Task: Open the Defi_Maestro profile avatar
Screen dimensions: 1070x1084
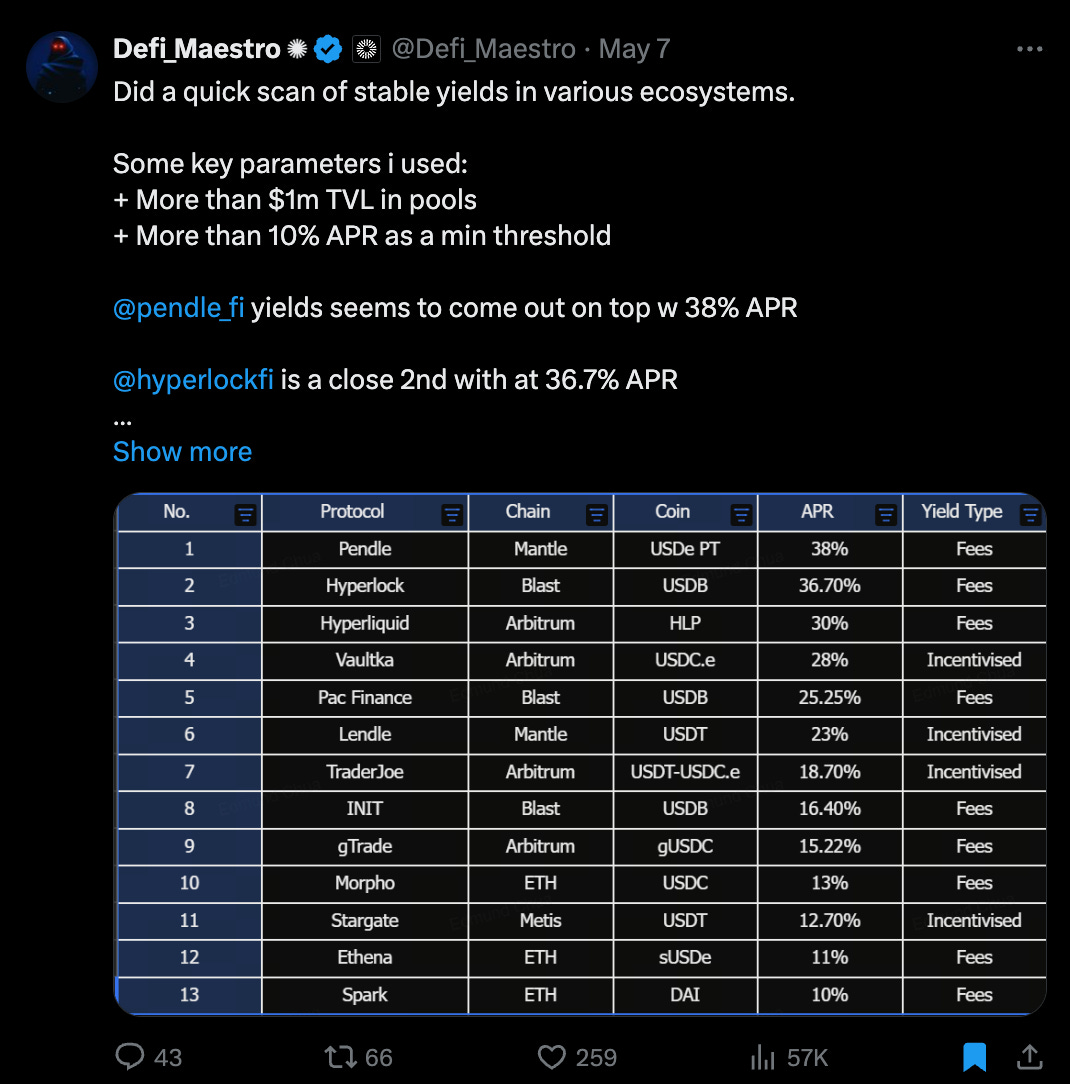Action: (x=62, y=67)
